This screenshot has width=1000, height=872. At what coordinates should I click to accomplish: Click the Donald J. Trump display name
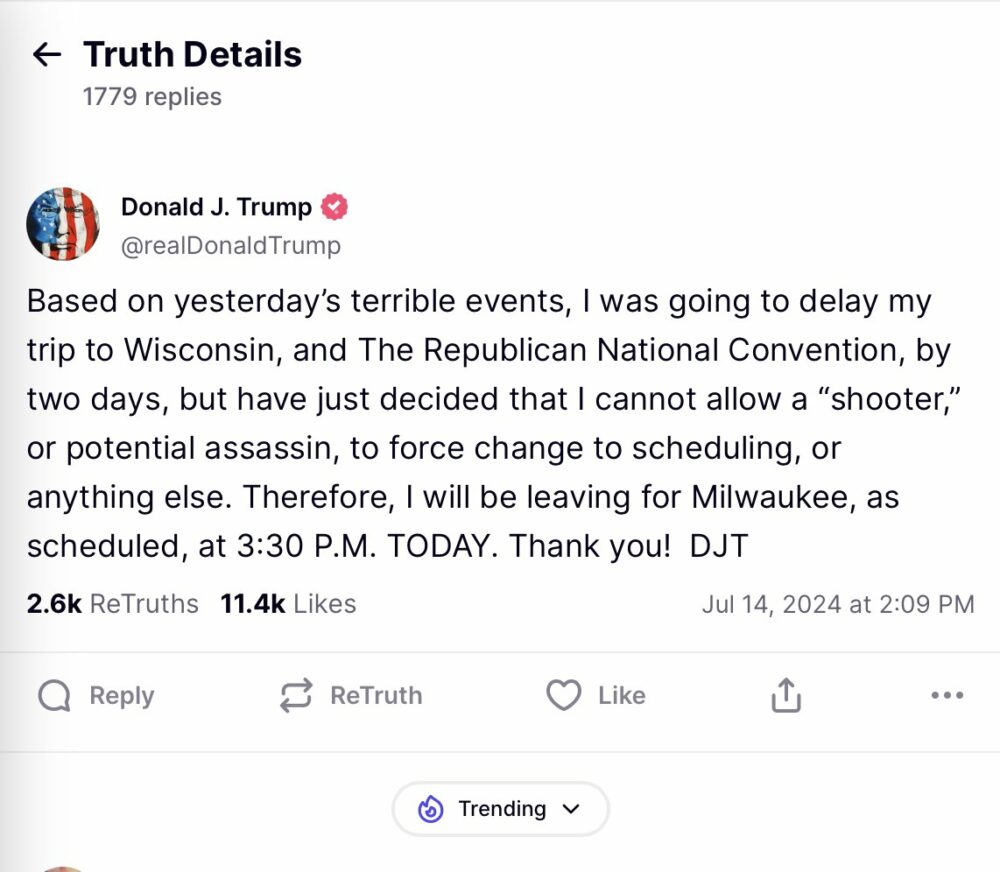coord(216,207)
